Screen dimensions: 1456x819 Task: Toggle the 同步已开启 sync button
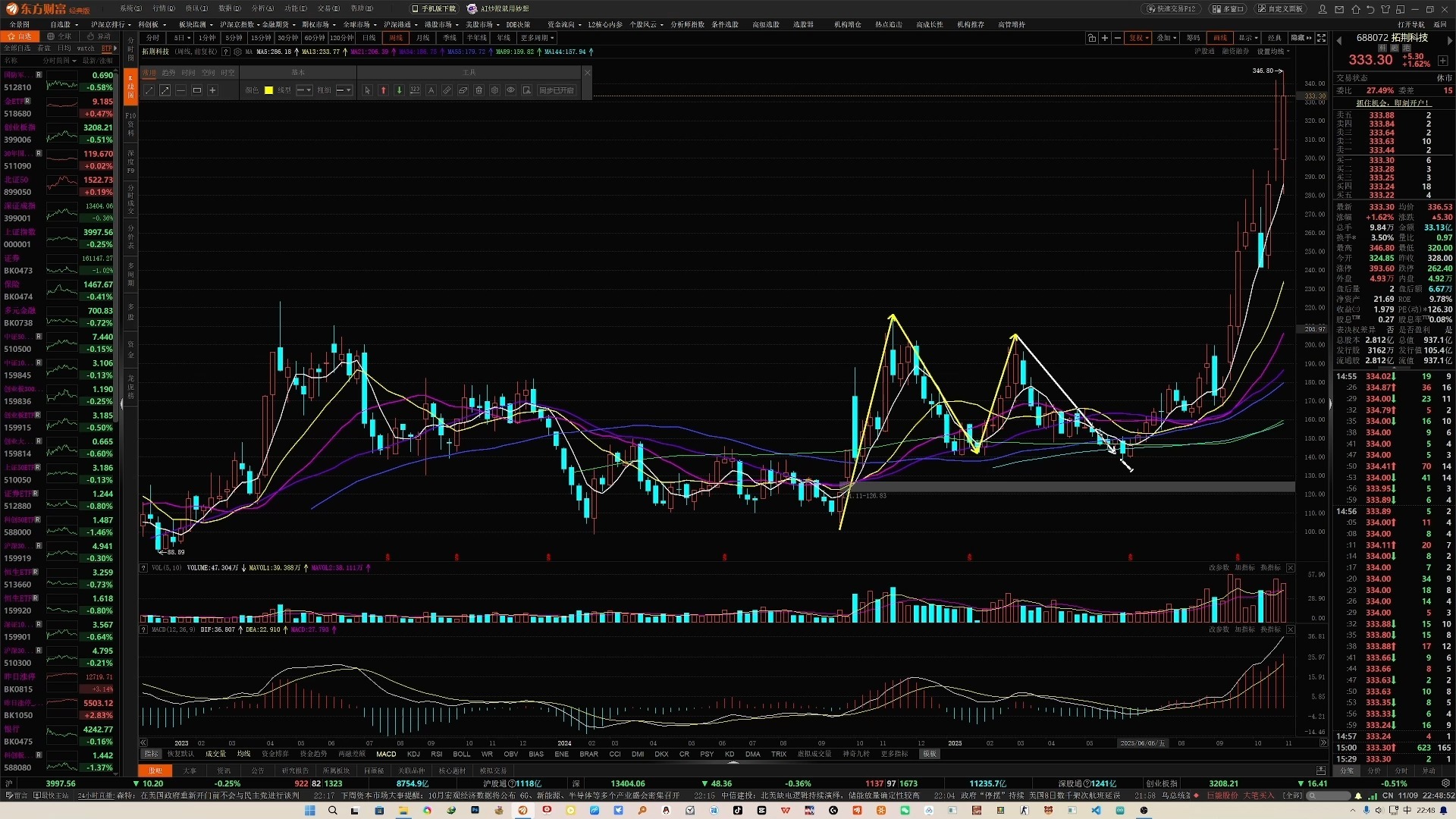(556, 90)
